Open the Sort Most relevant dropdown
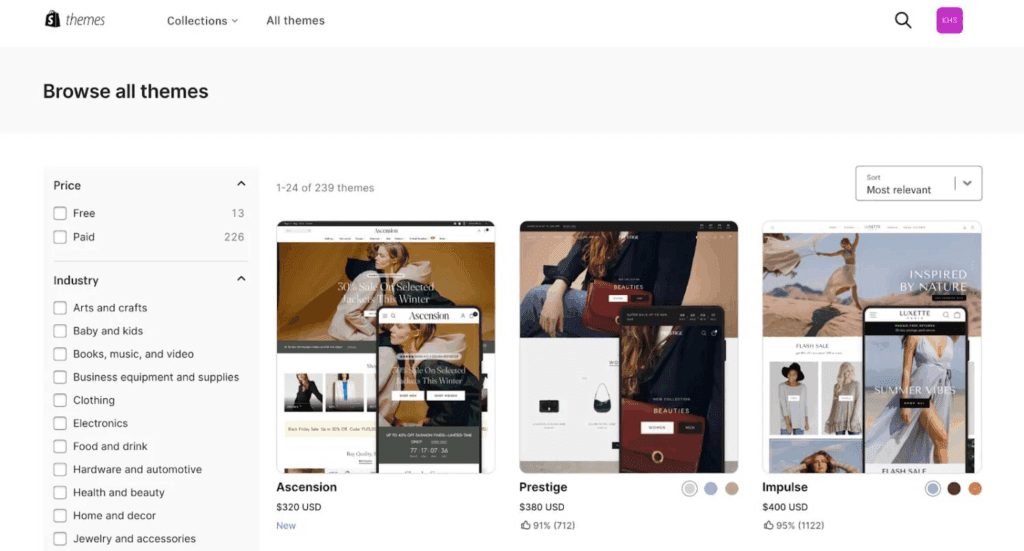Image resolution: width=1024 pixels, height=551 pixels. click(918, 183)
